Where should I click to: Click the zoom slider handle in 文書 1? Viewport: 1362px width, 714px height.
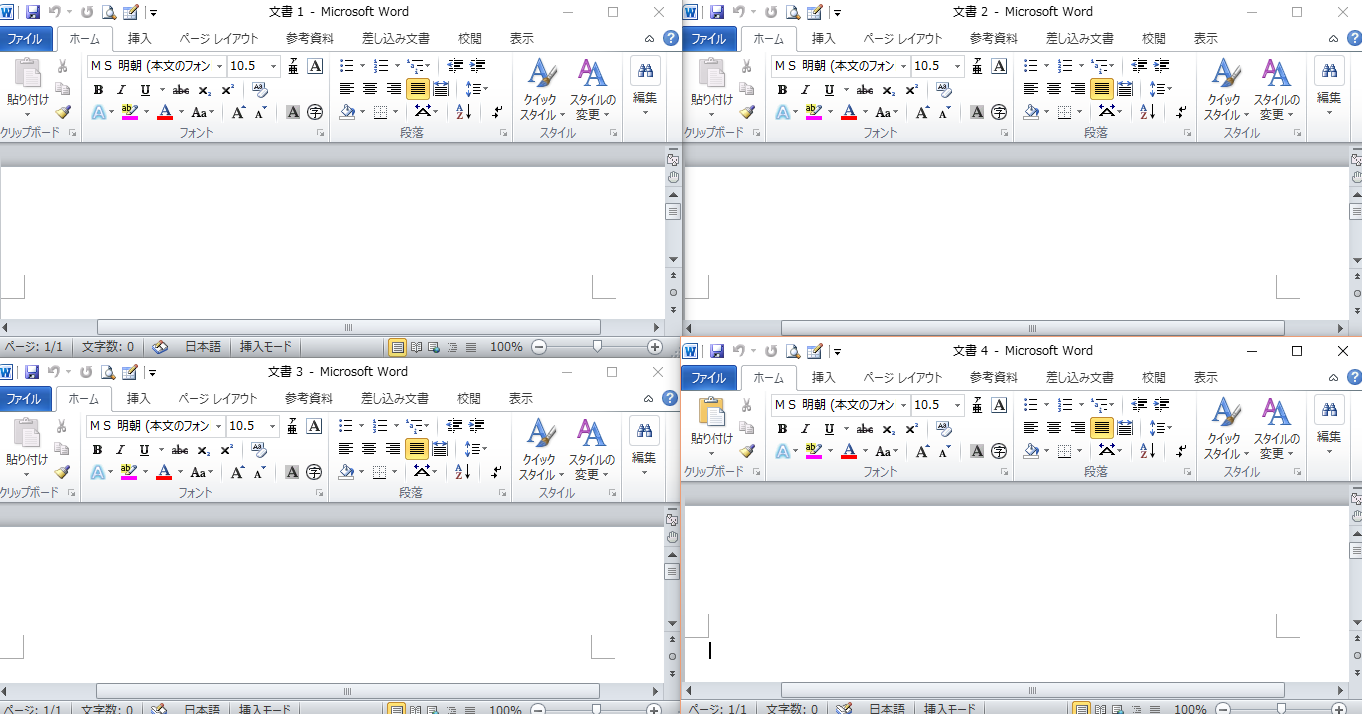coord(597,347)
